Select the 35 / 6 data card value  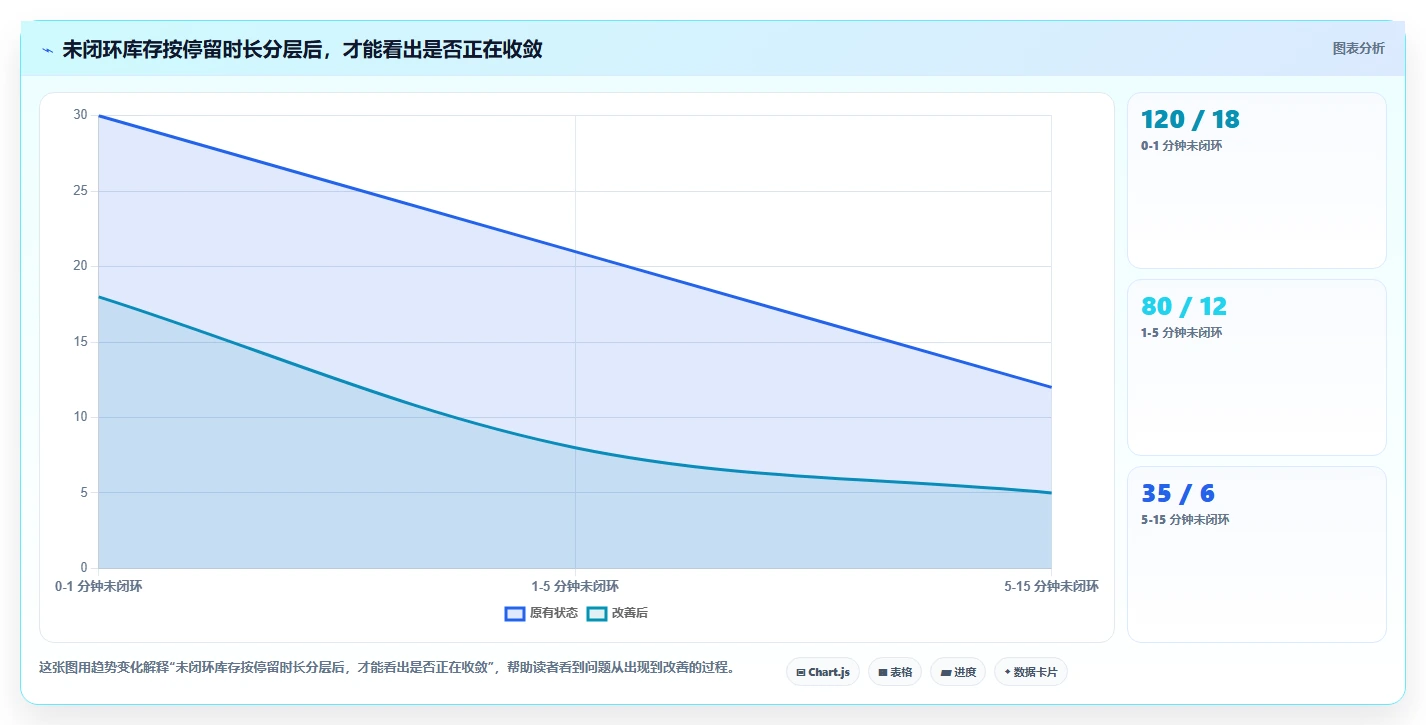point(1178,494)
